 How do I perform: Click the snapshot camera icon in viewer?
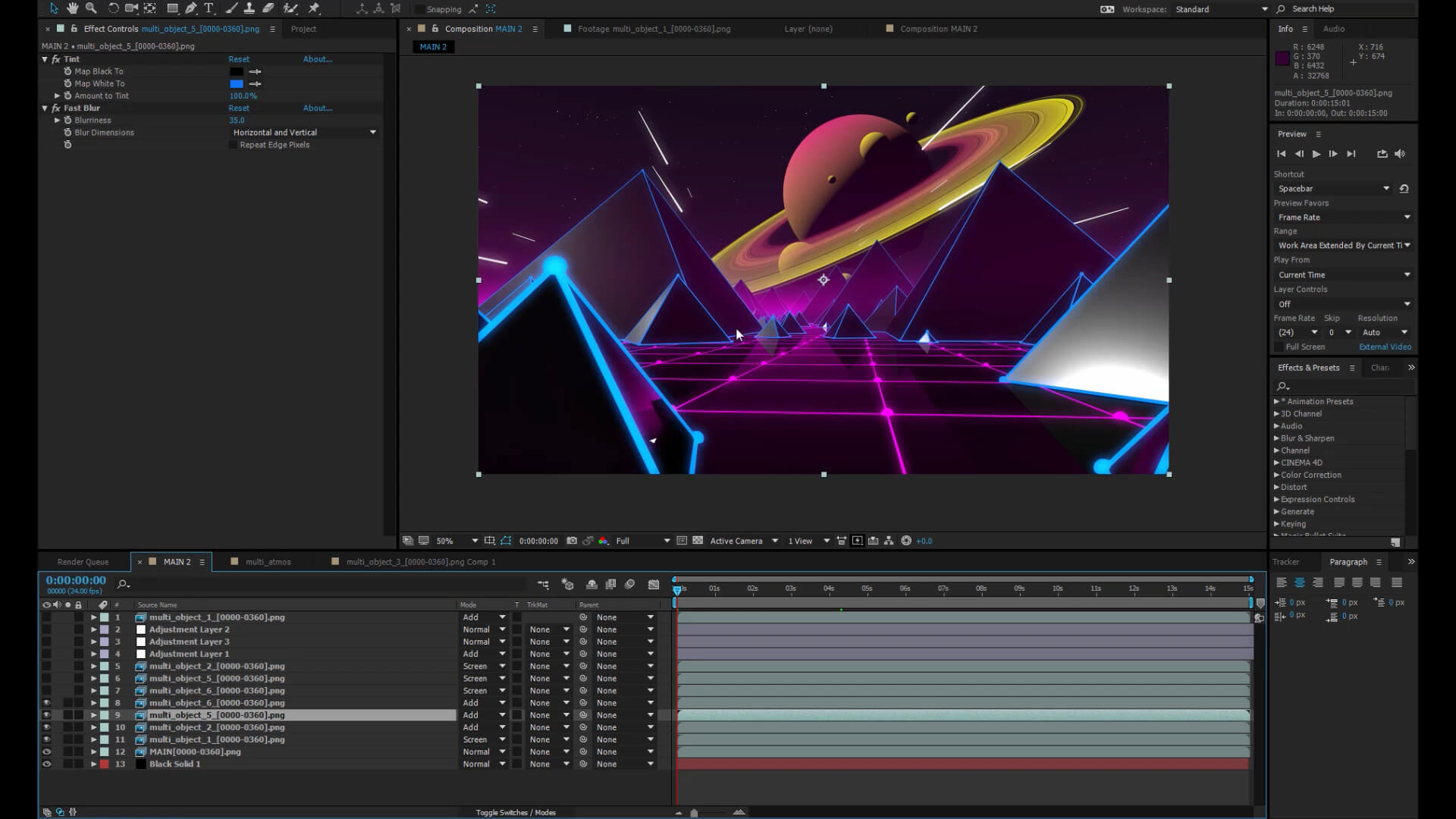click(x=572, y=541)
